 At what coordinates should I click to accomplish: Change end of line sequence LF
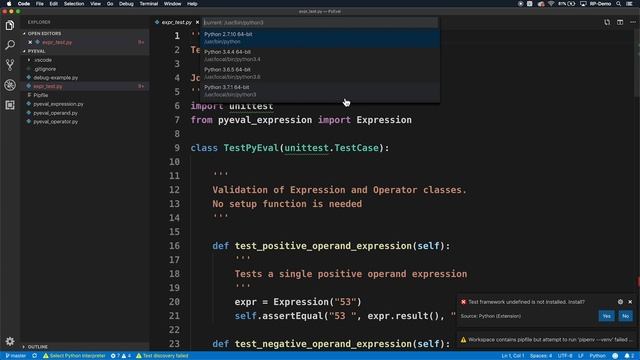581,356
